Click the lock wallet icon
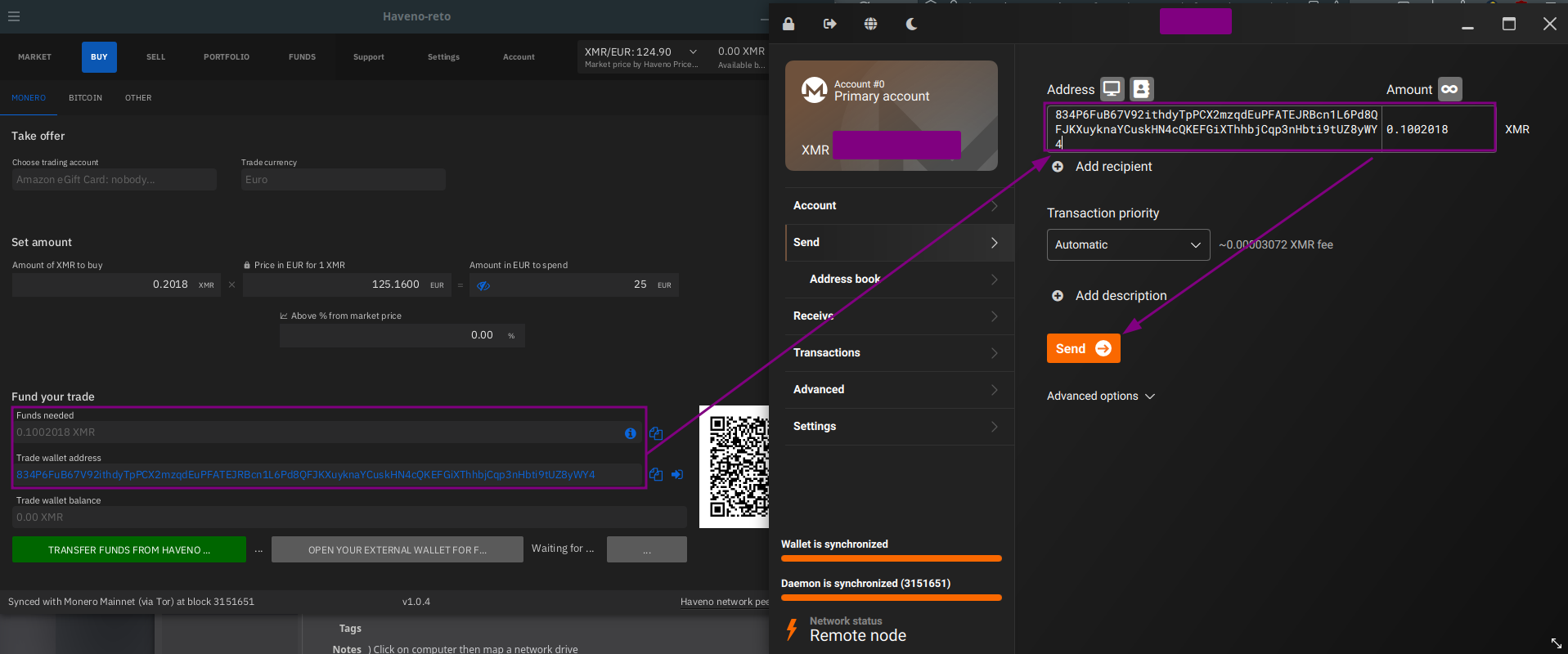Image resolution: width=1568 pixels, height=654 pixels. [x=788, y=24]
